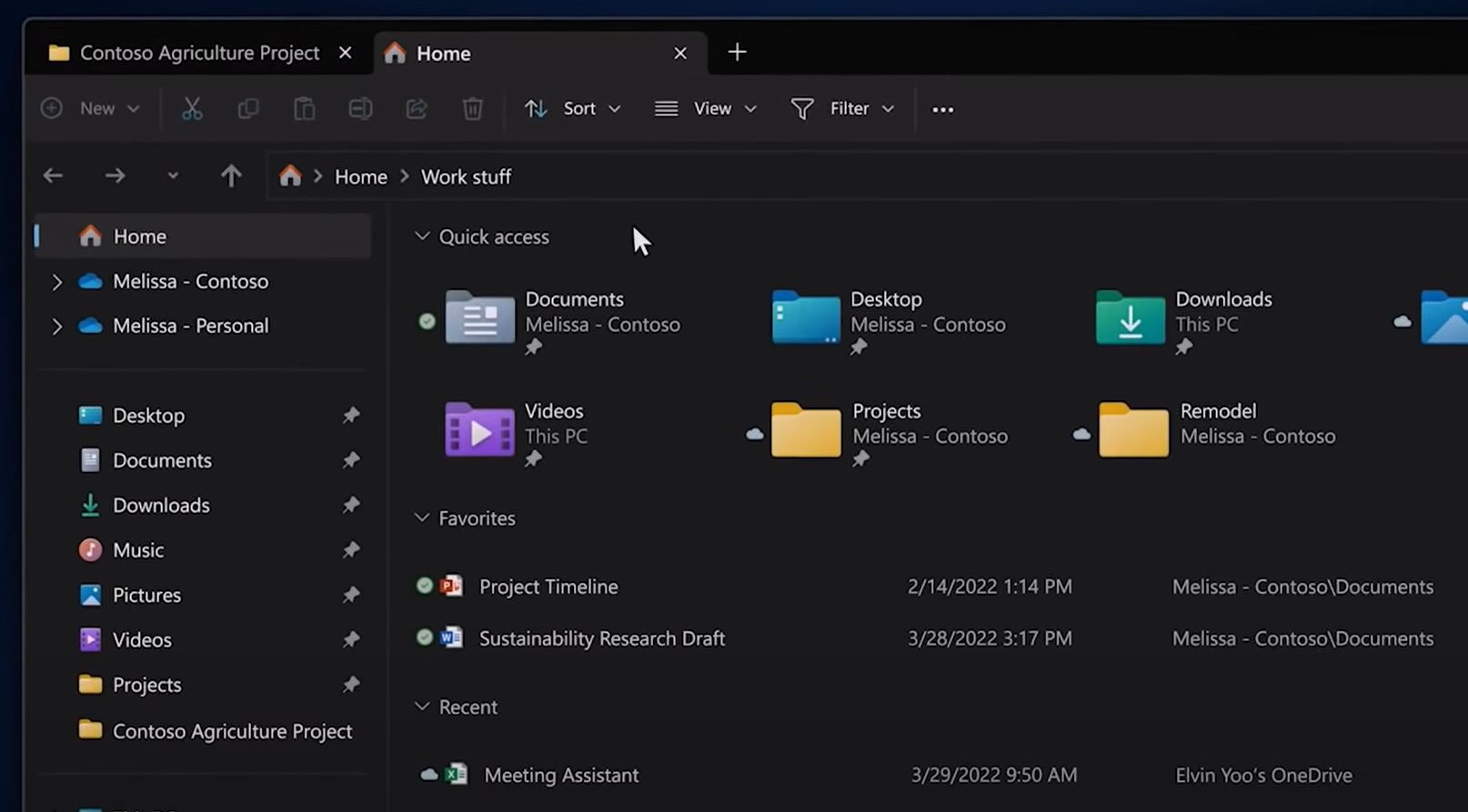Open Pictures from the sidebar

[x=146, y=595]
